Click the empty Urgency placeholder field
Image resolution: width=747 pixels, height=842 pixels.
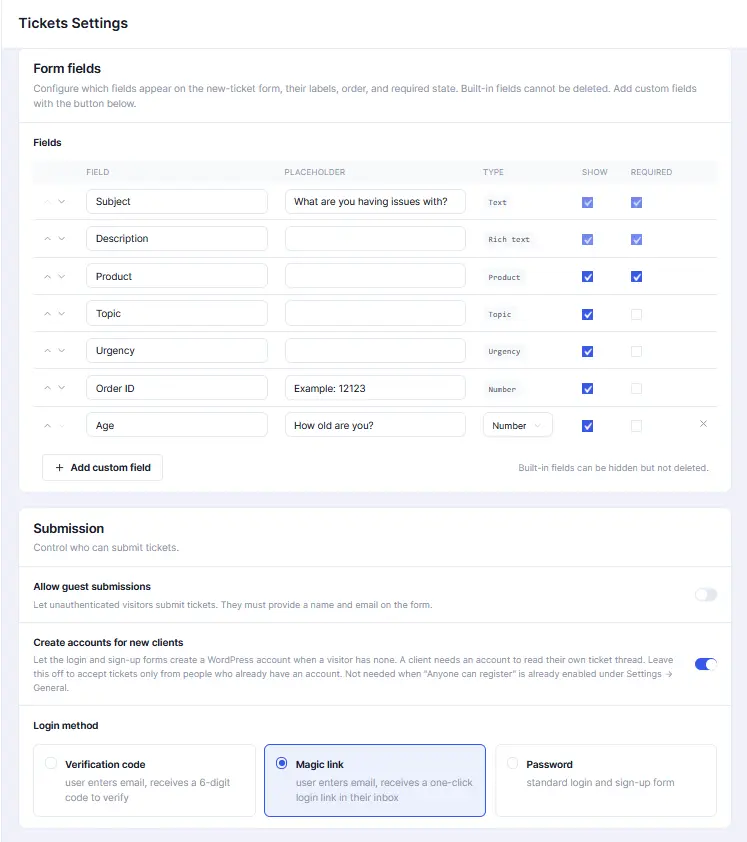click(375, 350)
